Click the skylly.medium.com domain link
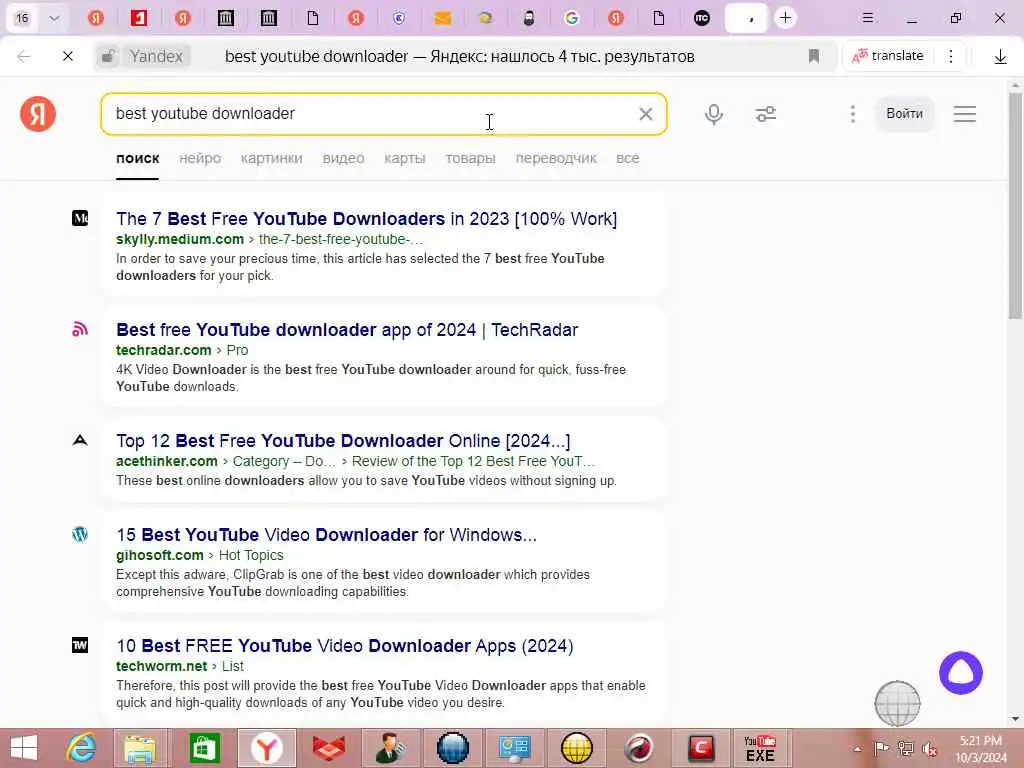 [x=180, y=239]
